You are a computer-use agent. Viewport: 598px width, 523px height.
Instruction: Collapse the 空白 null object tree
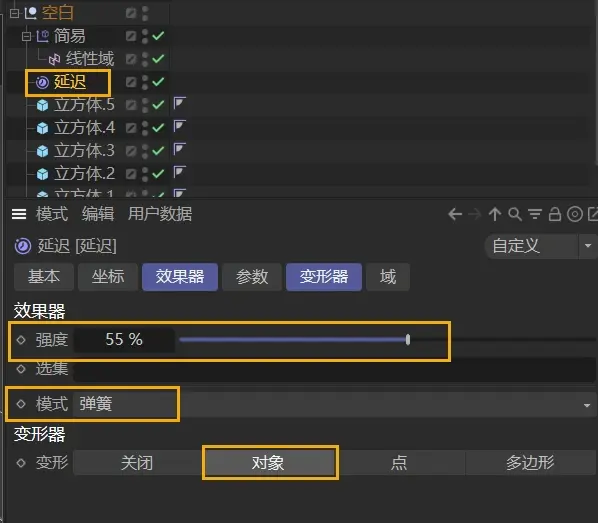pyautogui.click(x=14, y=13)
